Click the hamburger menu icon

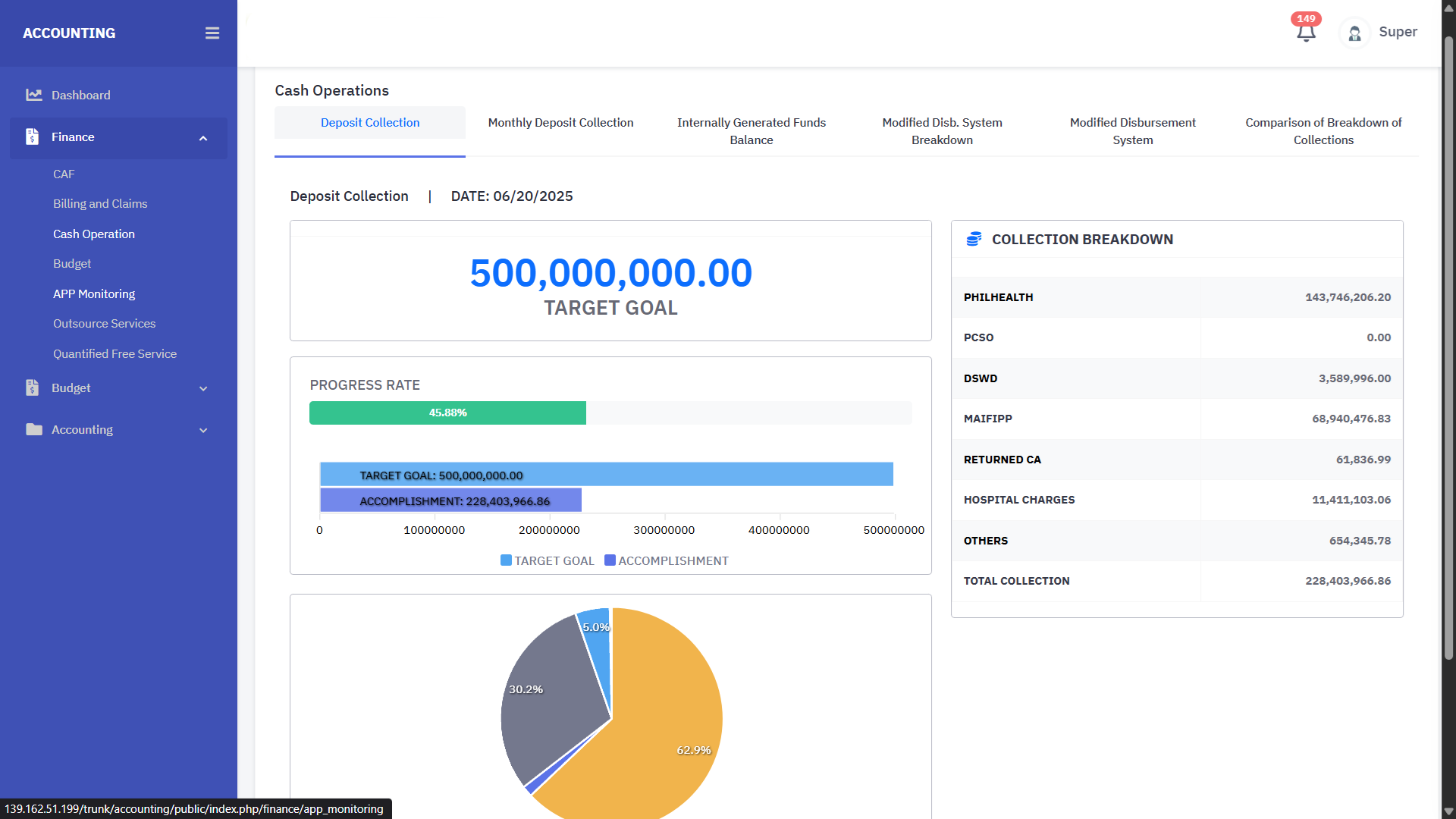point(212,33)
